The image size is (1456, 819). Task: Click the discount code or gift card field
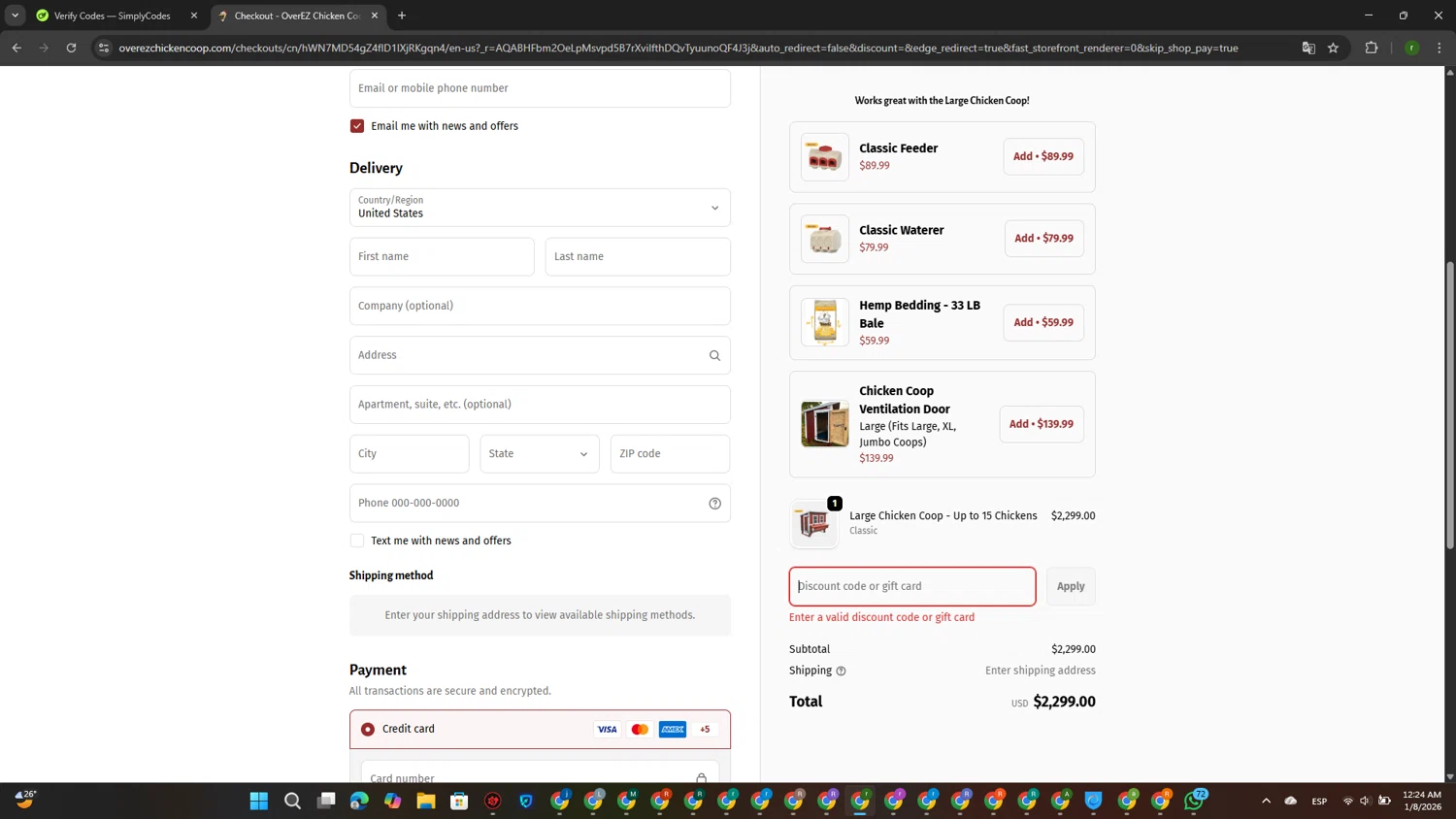coord(912,586)
